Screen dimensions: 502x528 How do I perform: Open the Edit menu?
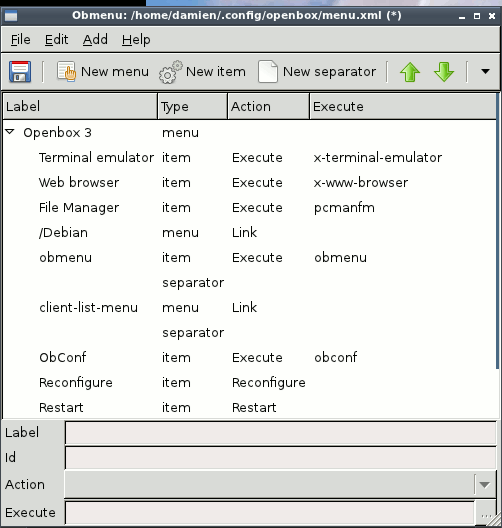56,40
